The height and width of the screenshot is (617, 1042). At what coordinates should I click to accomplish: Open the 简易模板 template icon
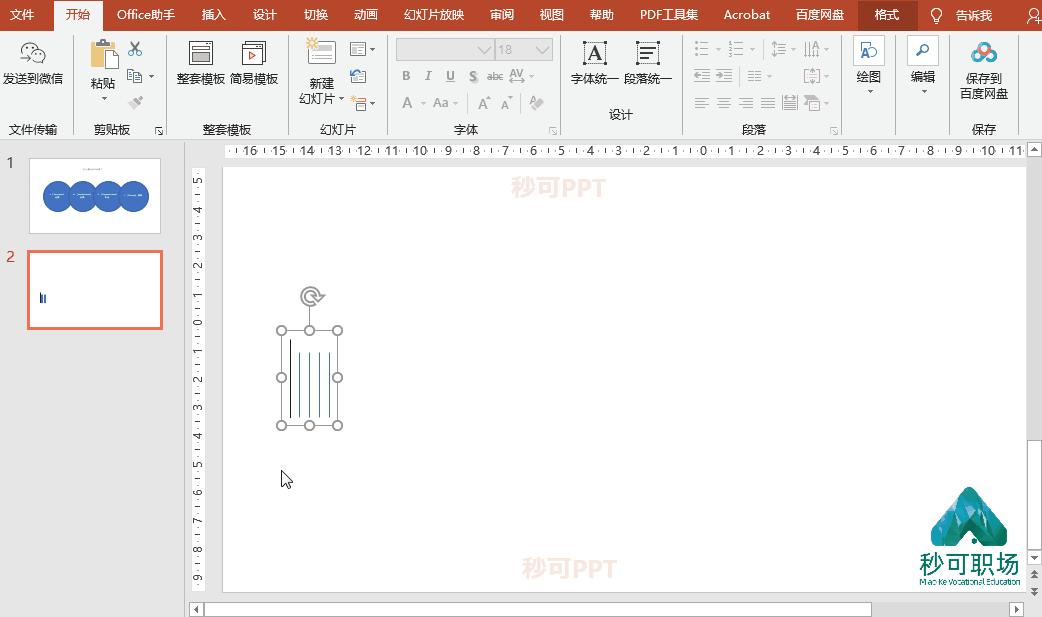pos(254,55)
